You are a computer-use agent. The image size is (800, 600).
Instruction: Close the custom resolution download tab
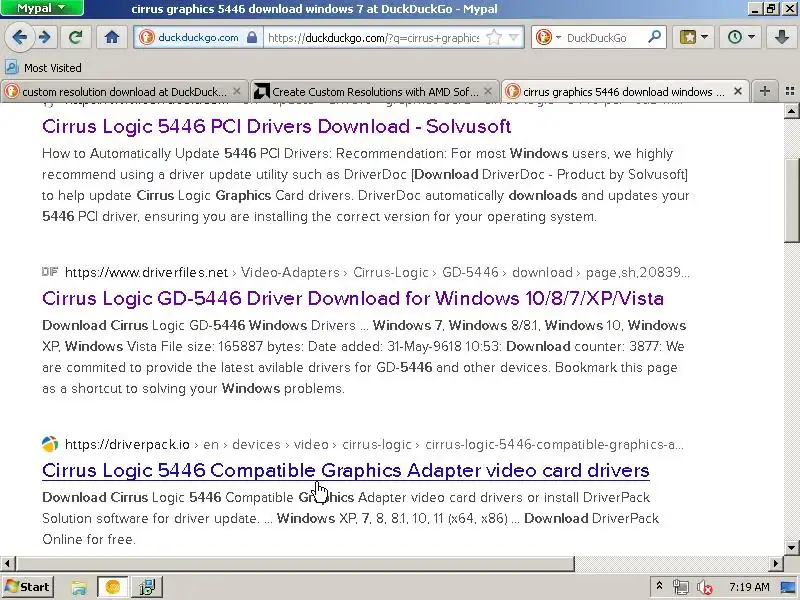click(x=237, y=91)
